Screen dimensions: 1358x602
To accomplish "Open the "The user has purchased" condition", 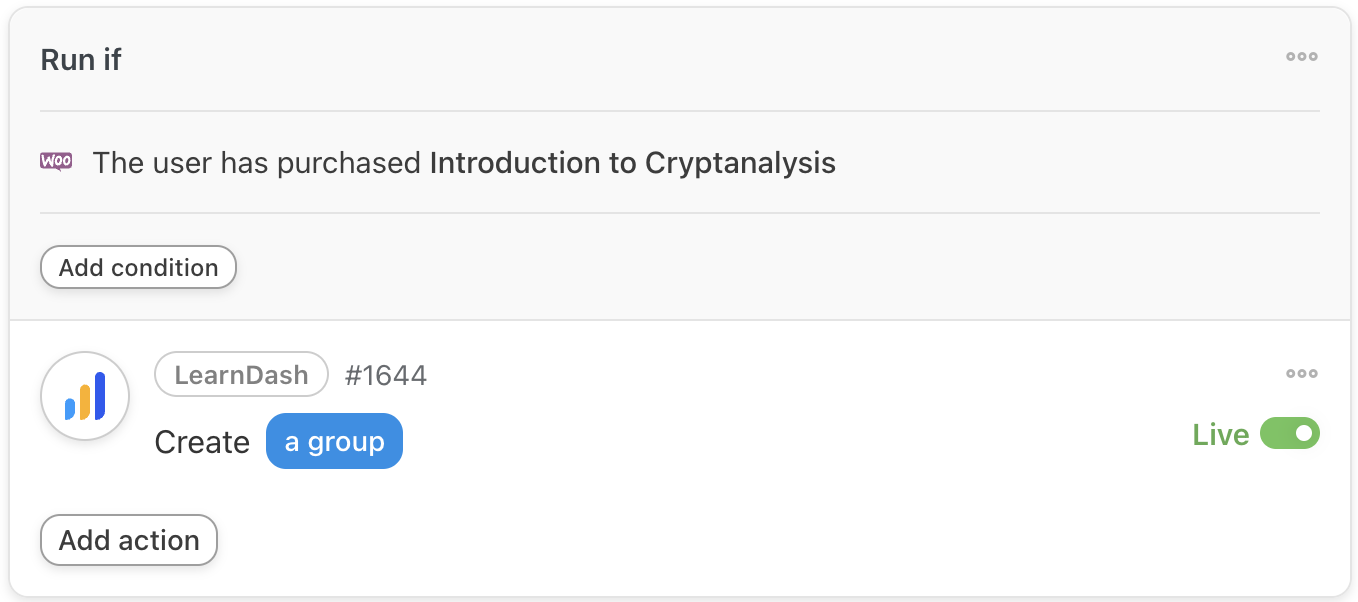I will [256, 163].
